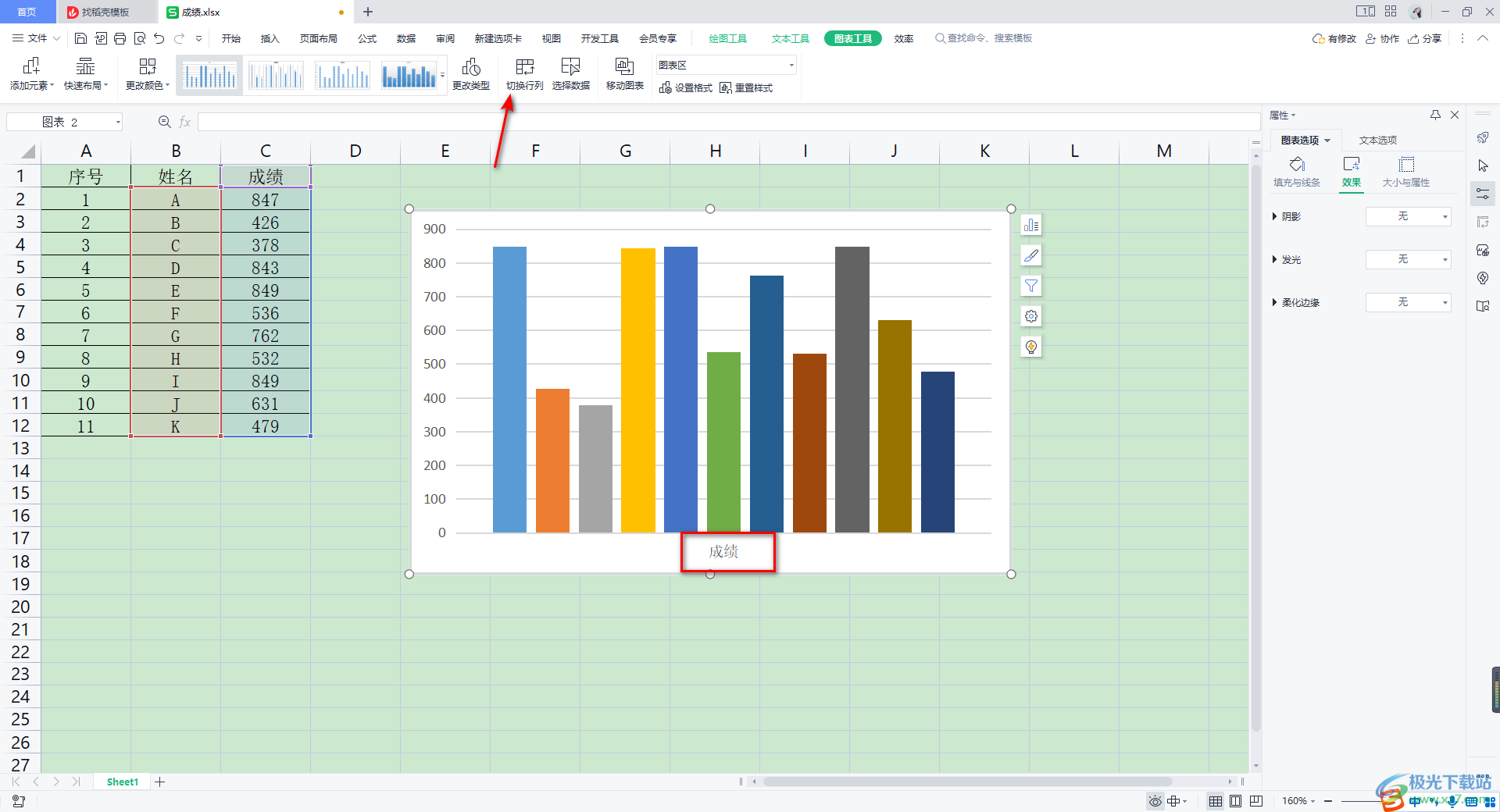Open the 发光 glow preset dropdown
Screen dimensions: 1500x812
tap(1409, 259)
